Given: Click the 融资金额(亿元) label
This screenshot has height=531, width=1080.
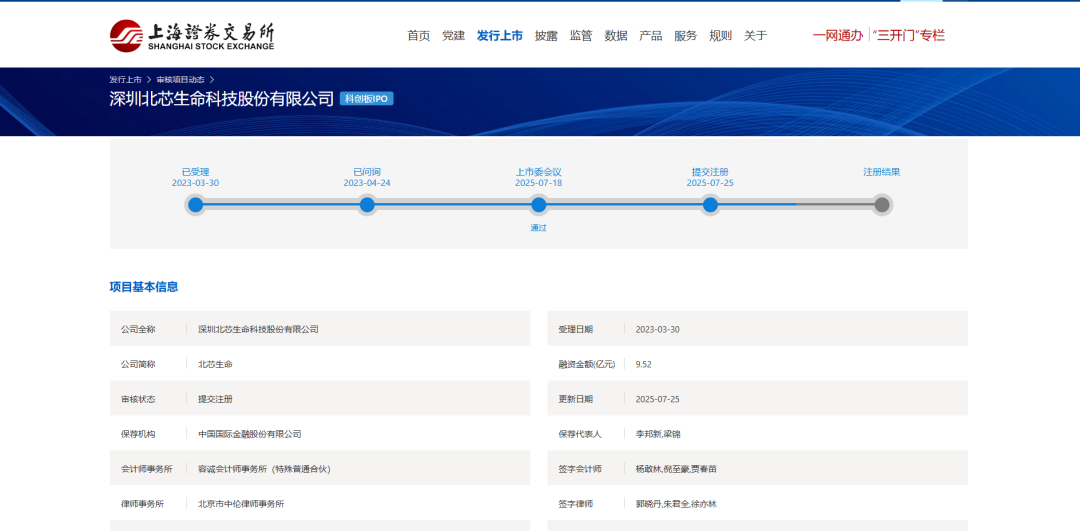Looking at the screenshot, I should click(587, 364).
